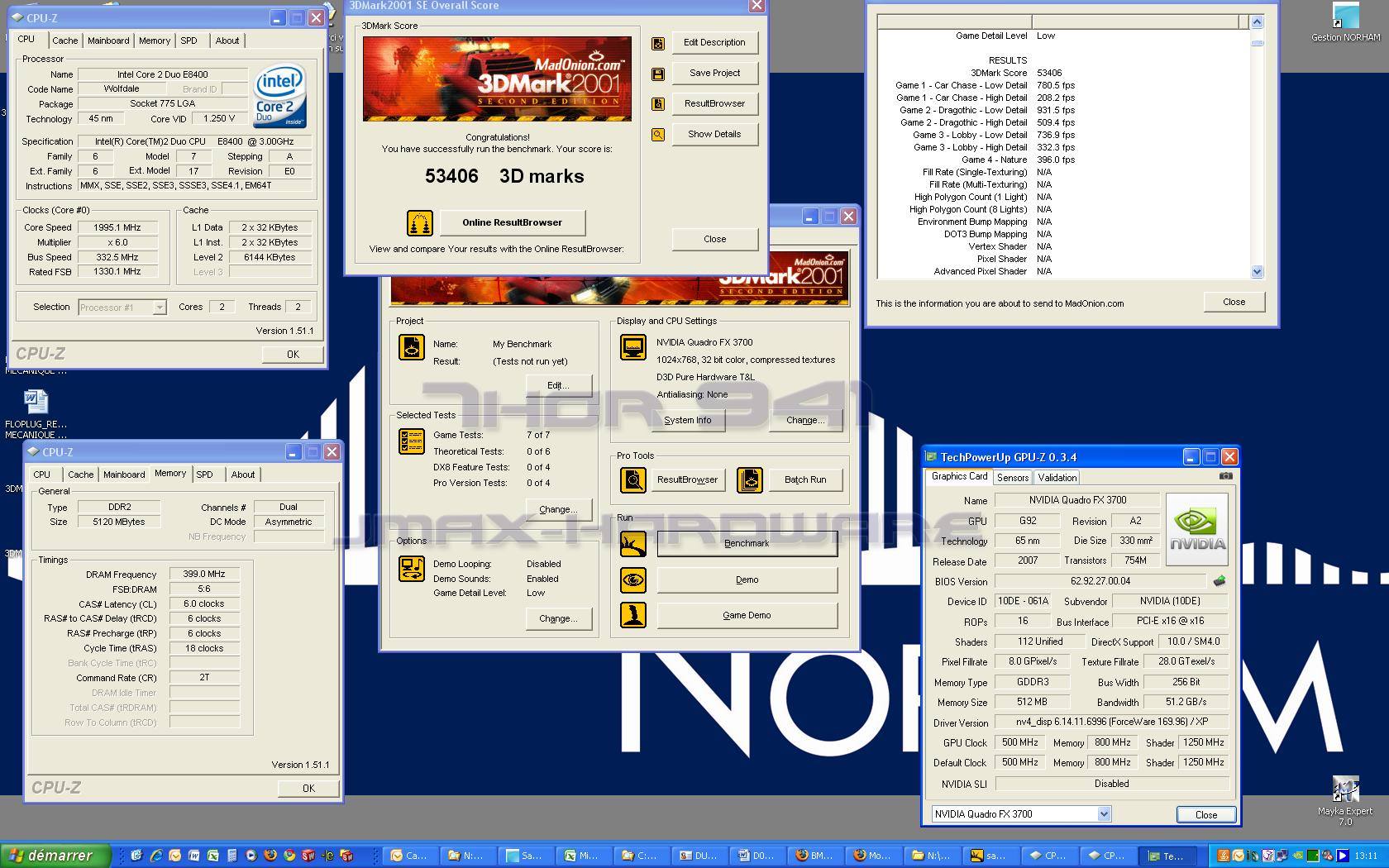Click the Core Speed value 1995.1 MHz
This screenshot has height=868, width=1389.
117,227
